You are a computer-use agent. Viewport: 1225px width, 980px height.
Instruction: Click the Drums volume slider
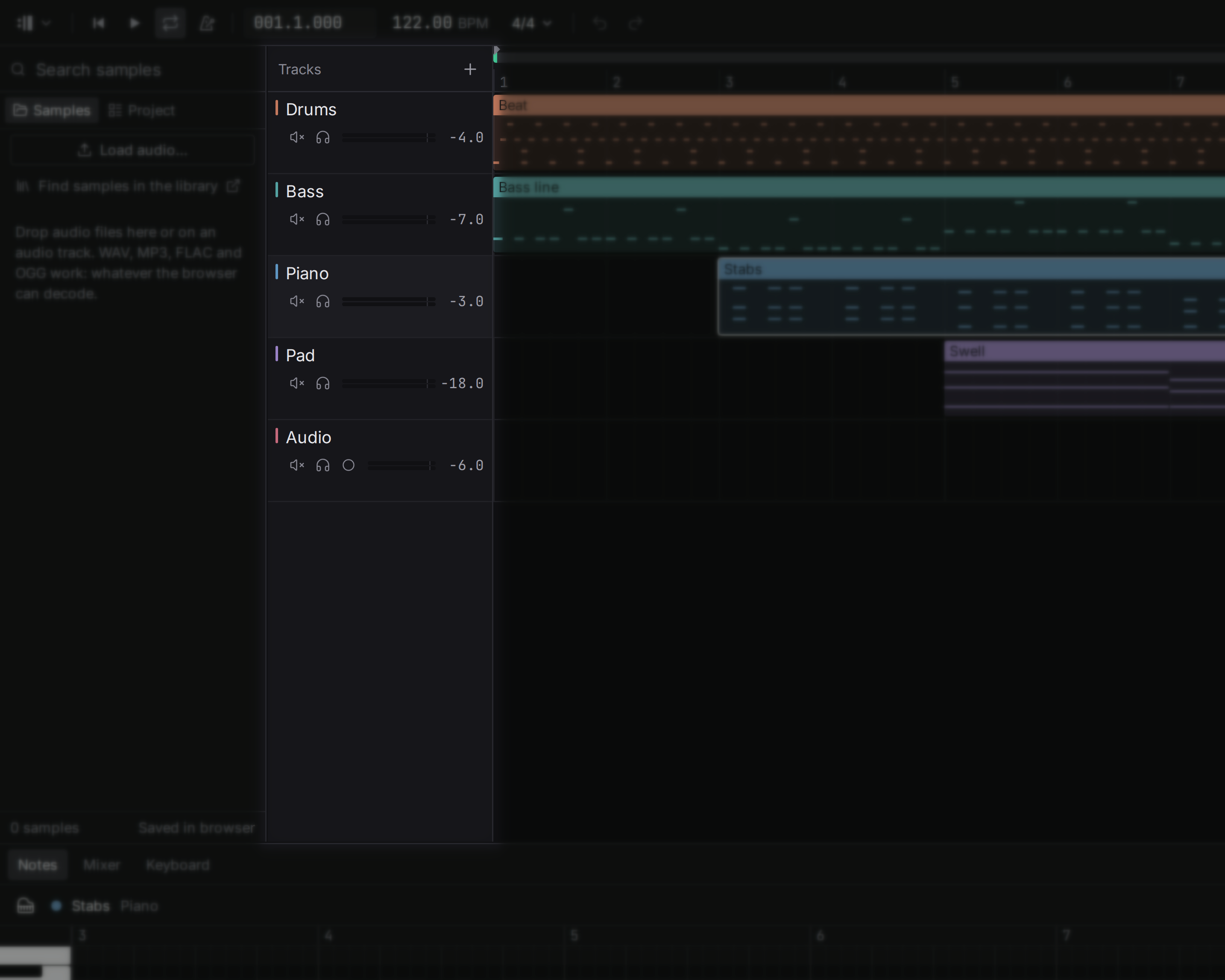click(389, 137)
